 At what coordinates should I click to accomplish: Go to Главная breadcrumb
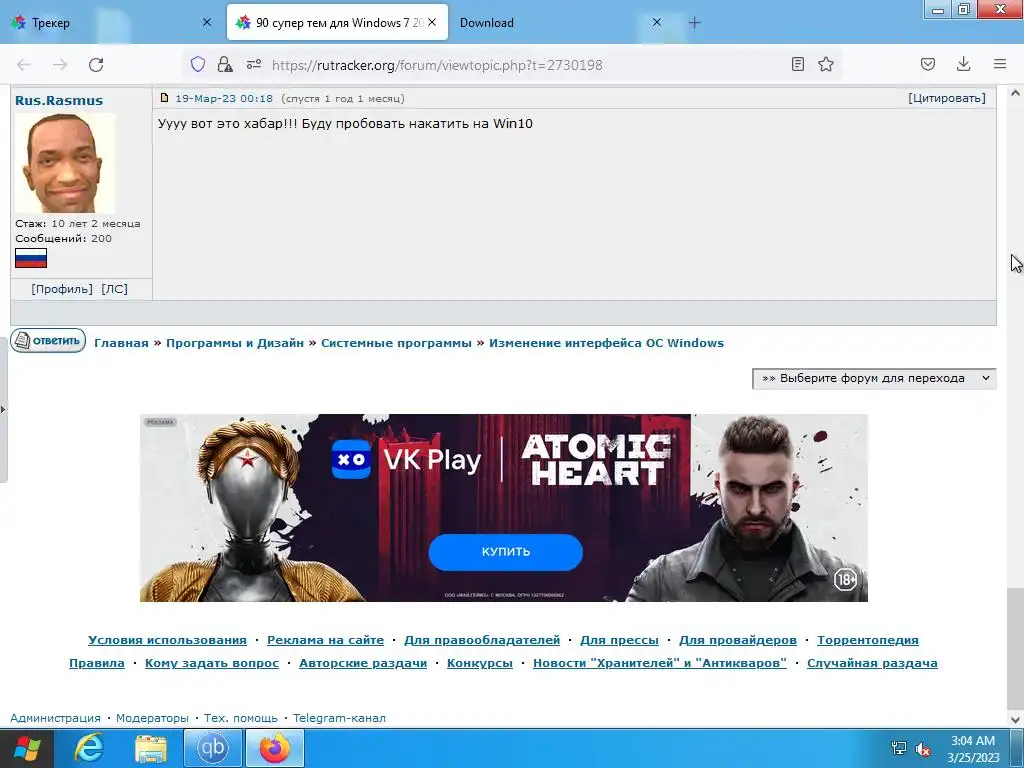point(121,343)
